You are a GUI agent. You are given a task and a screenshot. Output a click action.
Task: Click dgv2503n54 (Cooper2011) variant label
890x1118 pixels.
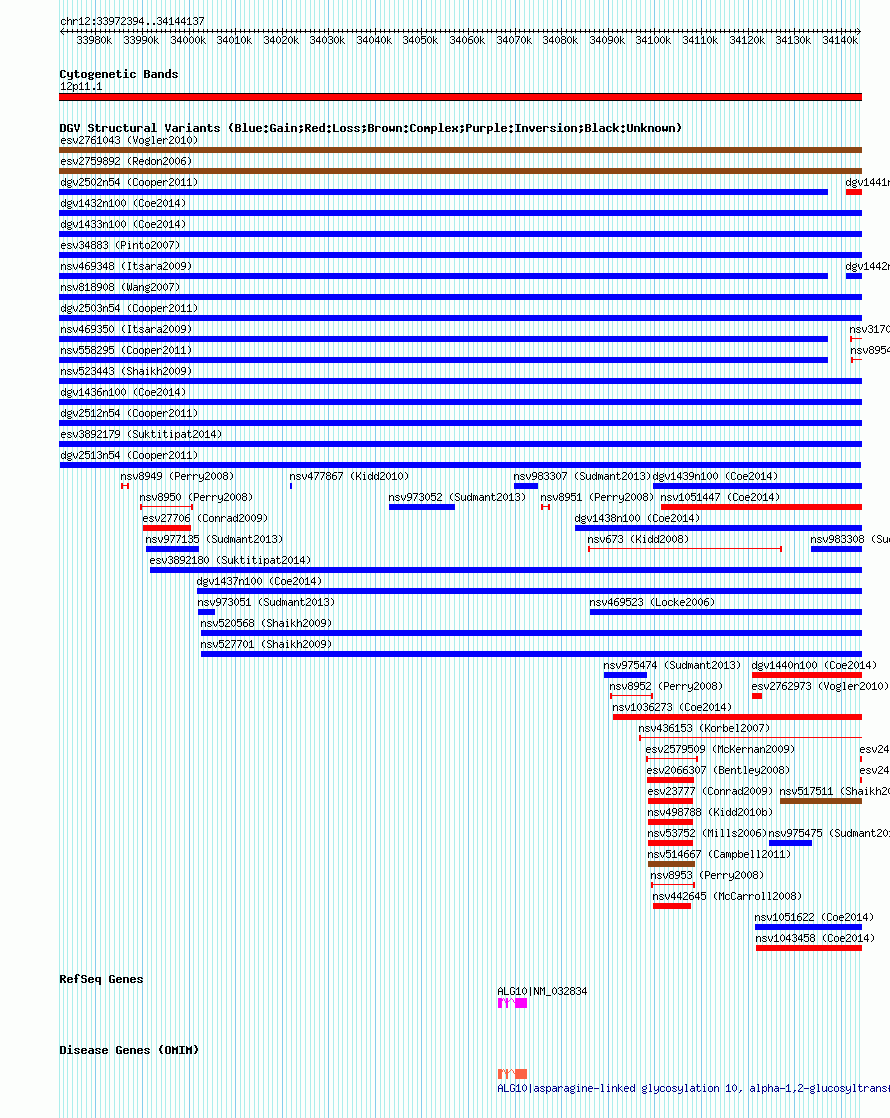pos(129,308)
